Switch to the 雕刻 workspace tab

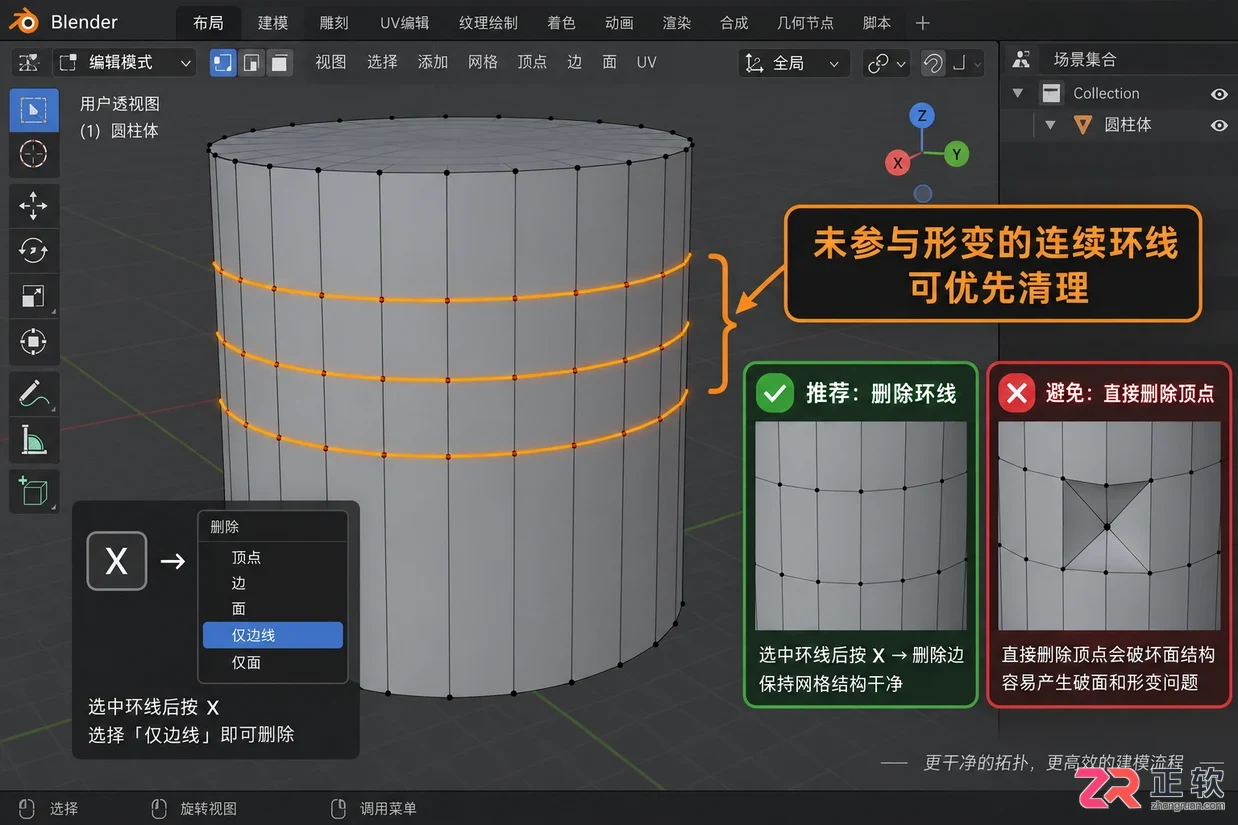click(x=334, y=22)
